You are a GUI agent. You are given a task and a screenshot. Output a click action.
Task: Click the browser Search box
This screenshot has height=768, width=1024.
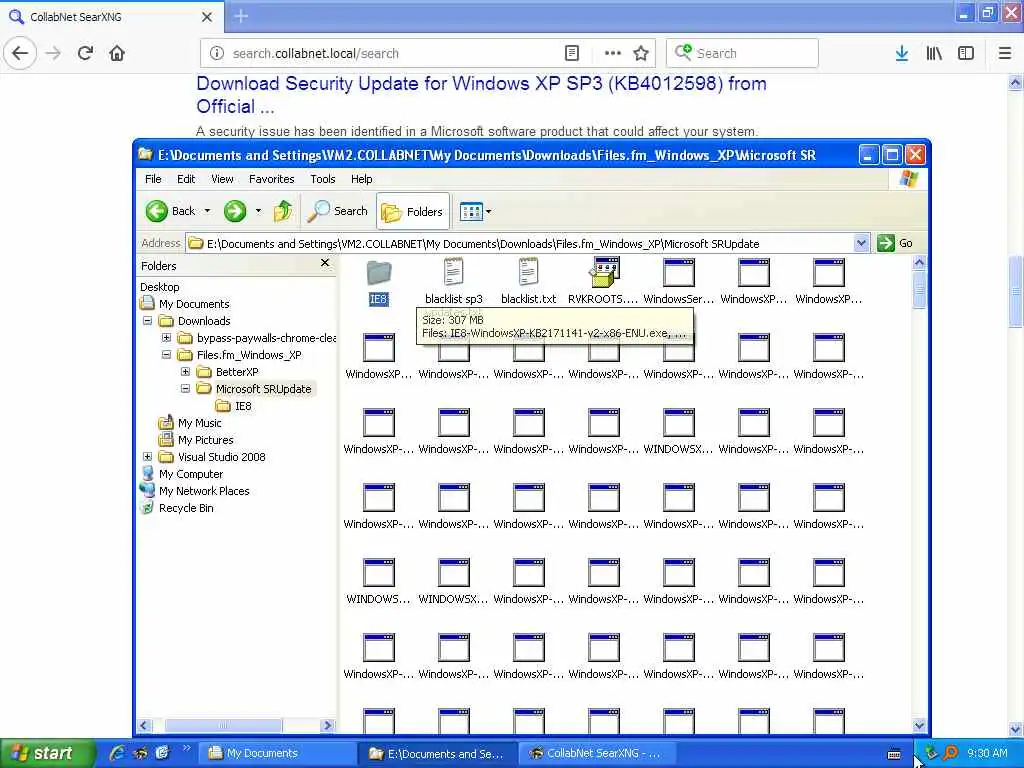pyautogui.click(x=742, y=53)
